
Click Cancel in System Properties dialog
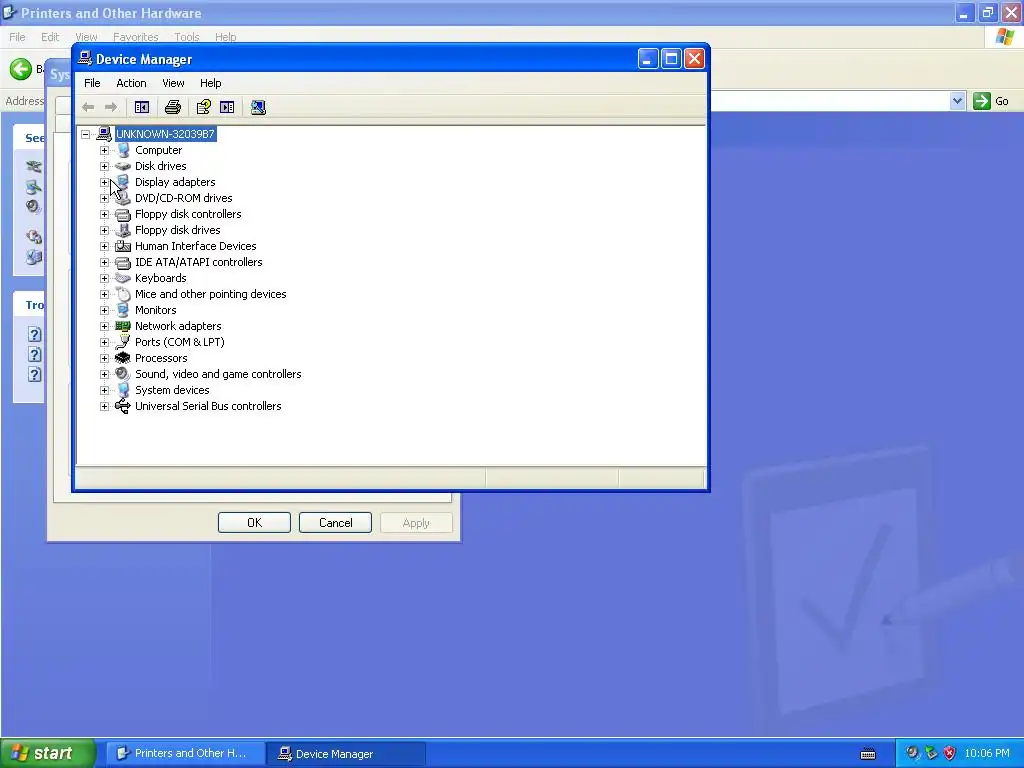coord(336,522)
